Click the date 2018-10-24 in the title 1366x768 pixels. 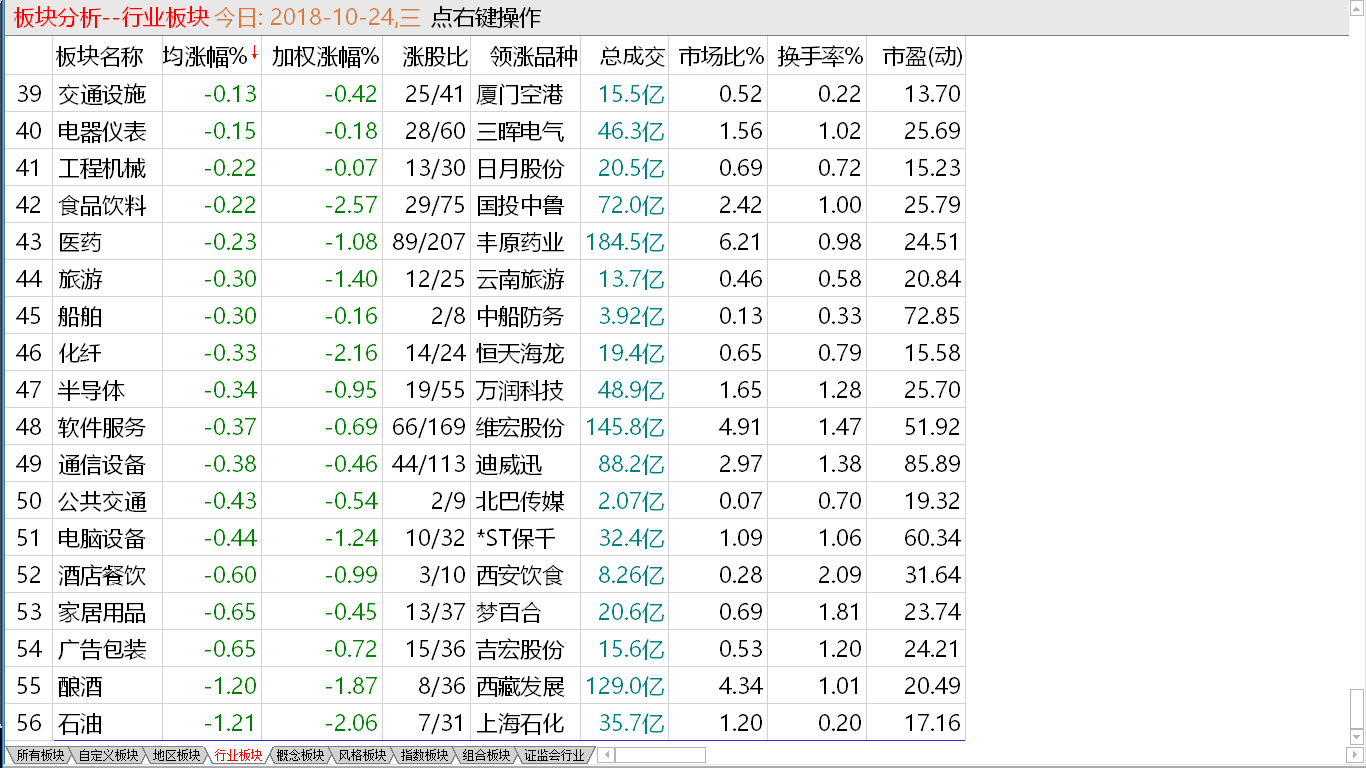(x=330, y=17)
